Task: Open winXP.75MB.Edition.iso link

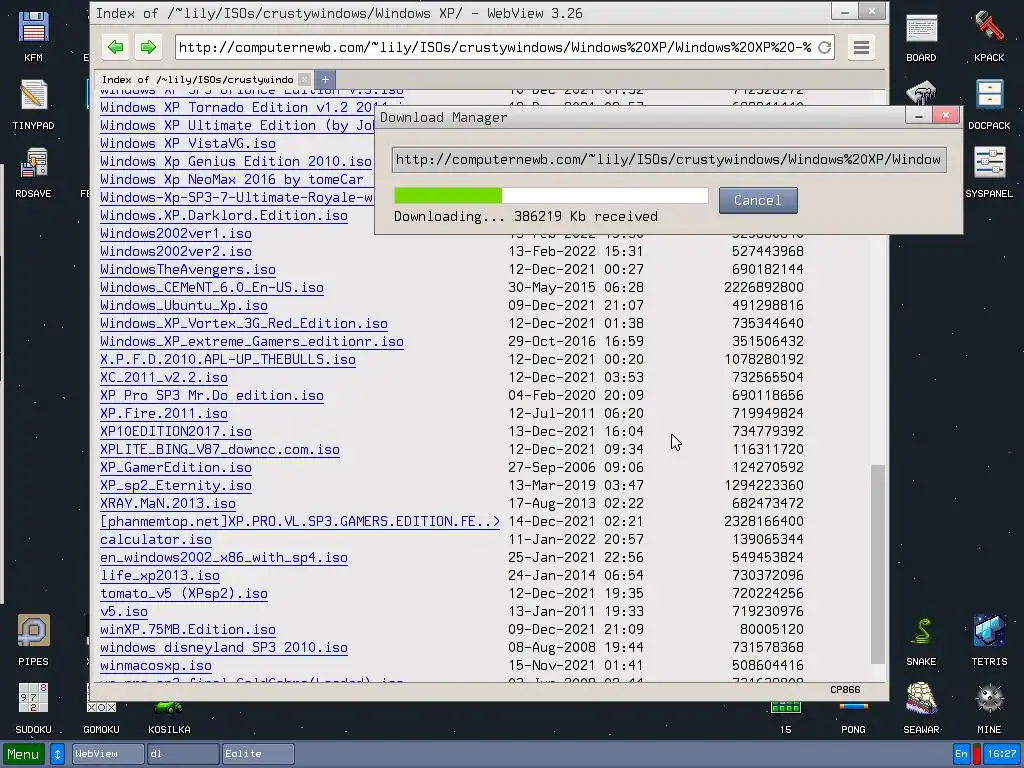Action: [x=188, y=630]
